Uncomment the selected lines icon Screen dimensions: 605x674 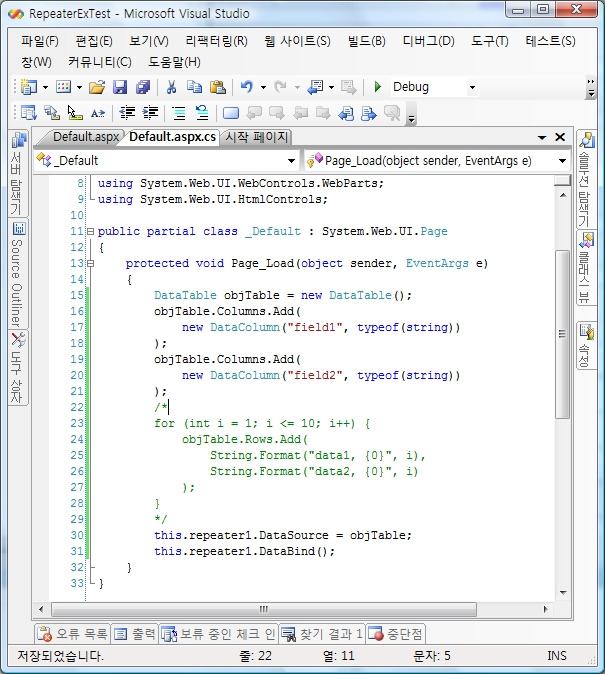pos(202,113)
